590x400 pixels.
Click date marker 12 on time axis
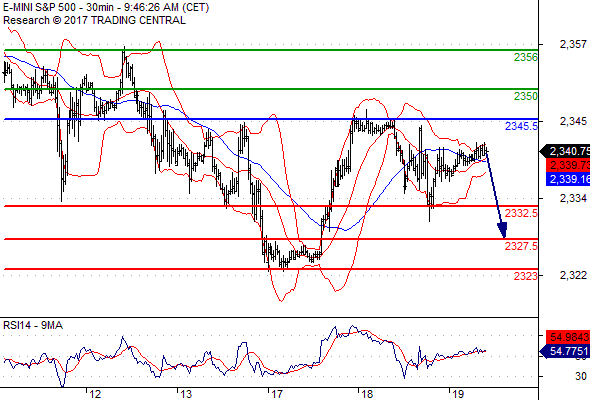click(95, 394)
